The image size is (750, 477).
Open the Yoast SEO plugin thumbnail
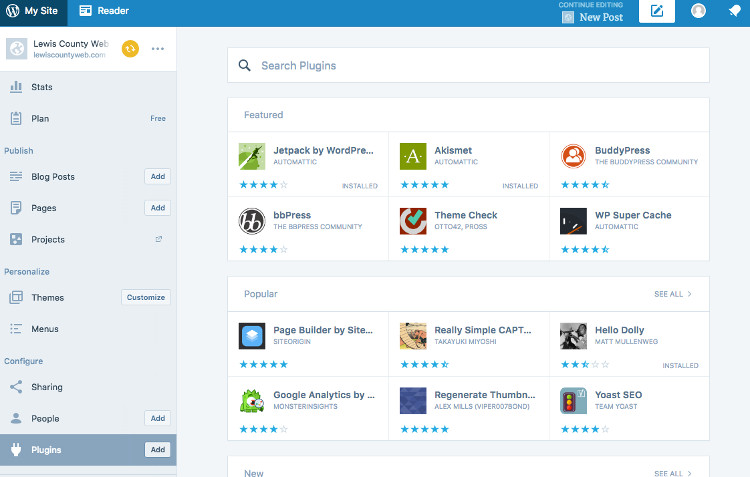pyautogui.click(x=573, y=400)
